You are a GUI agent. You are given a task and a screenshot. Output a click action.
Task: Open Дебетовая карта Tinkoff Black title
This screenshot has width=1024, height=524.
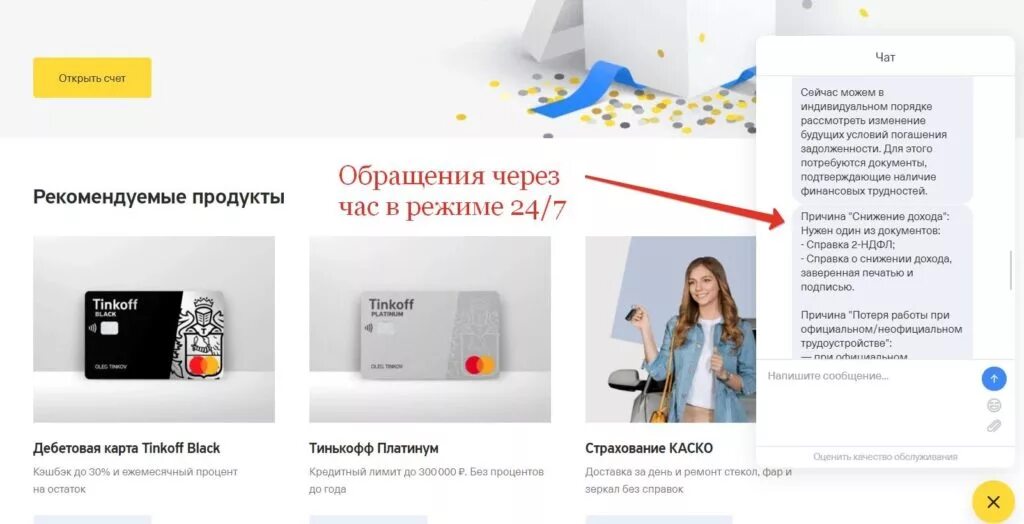tap(127, 448)
